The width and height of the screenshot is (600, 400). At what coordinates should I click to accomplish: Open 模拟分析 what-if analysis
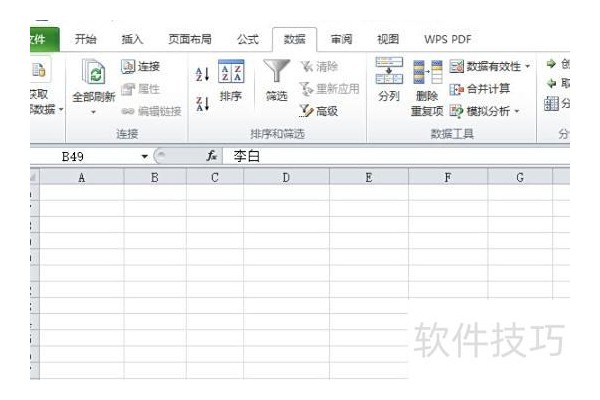click(x=480, y=111)
